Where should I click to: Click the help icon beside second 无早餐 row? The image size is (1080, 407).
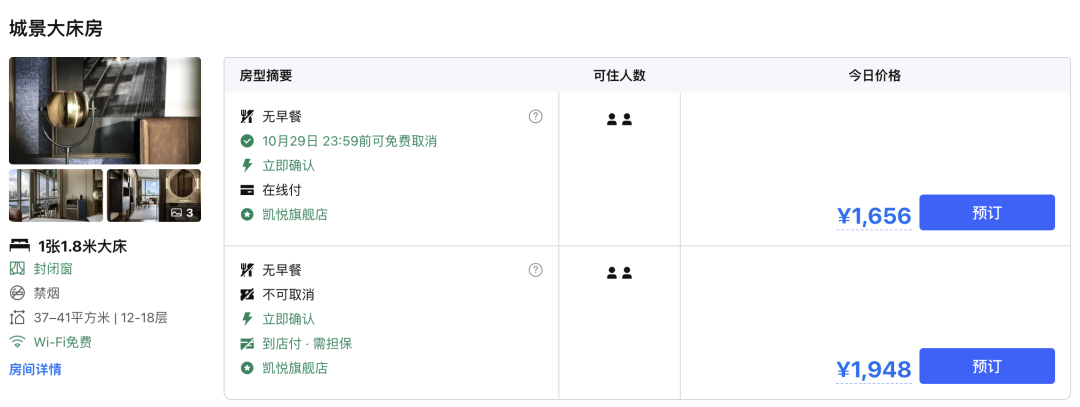click(536, 270)
